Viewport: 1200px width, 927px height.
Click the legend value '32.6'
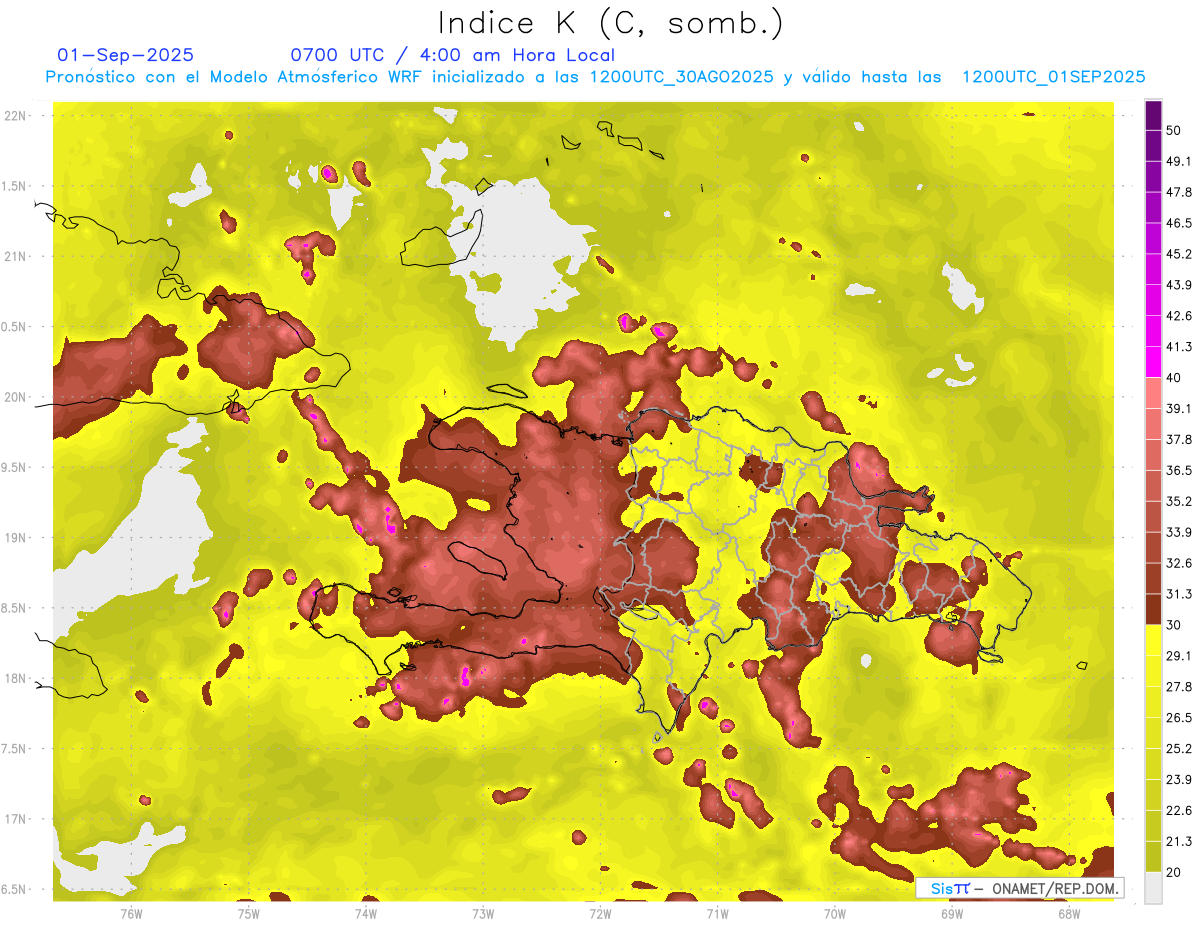click(x=1179, y=563)
